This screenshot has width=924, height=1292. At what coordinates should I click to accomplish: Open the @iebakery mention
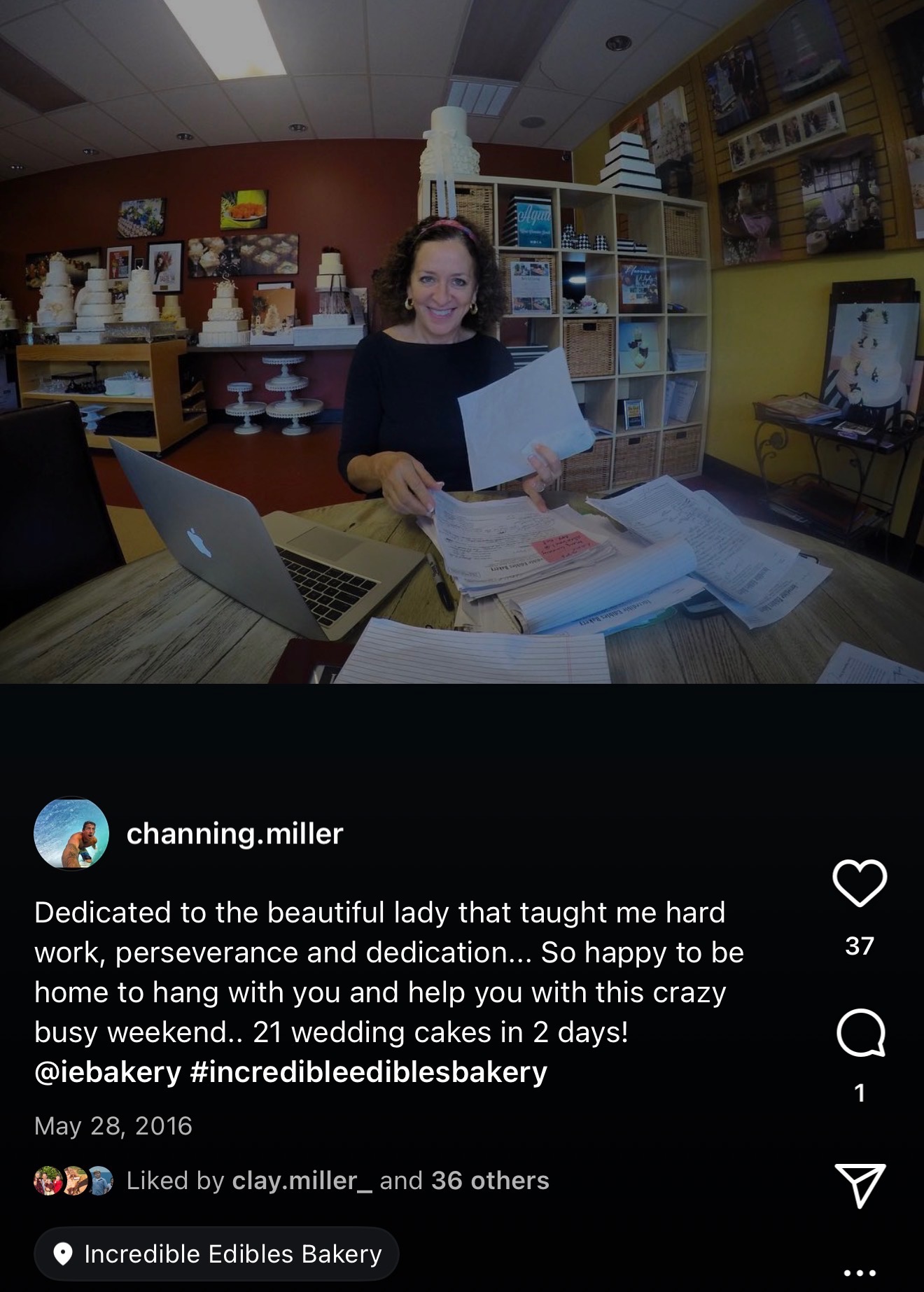click(x=108, y=1072)
